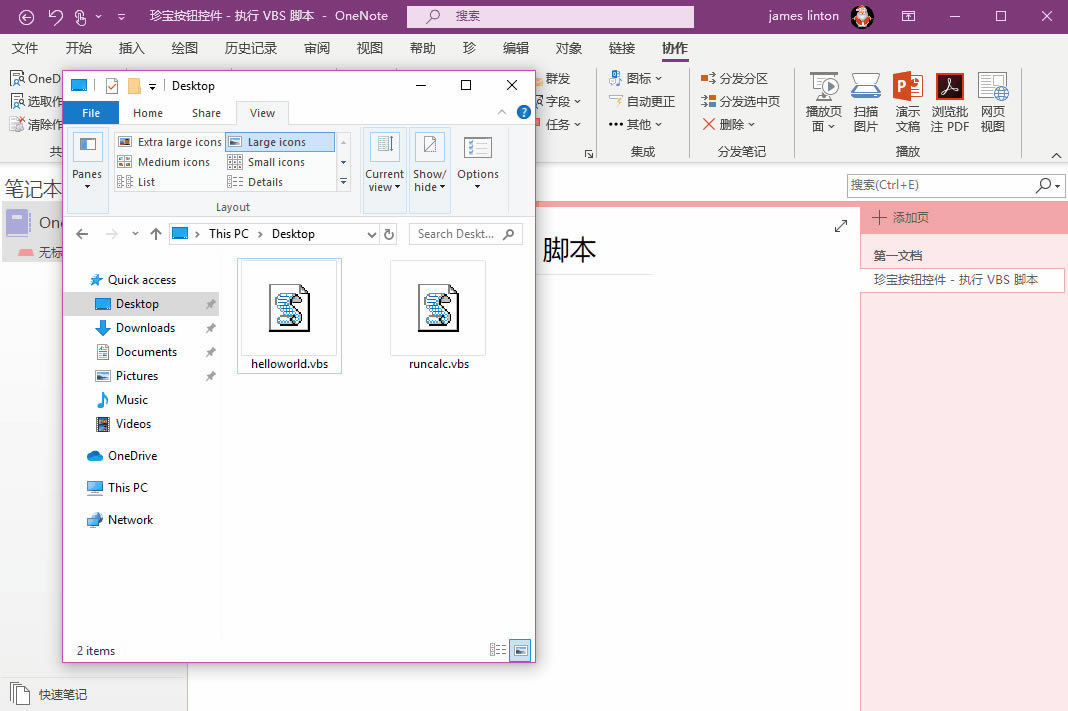Click the Search Desktop input field
Screen dimensions: 1068x711
pos(458,233)
